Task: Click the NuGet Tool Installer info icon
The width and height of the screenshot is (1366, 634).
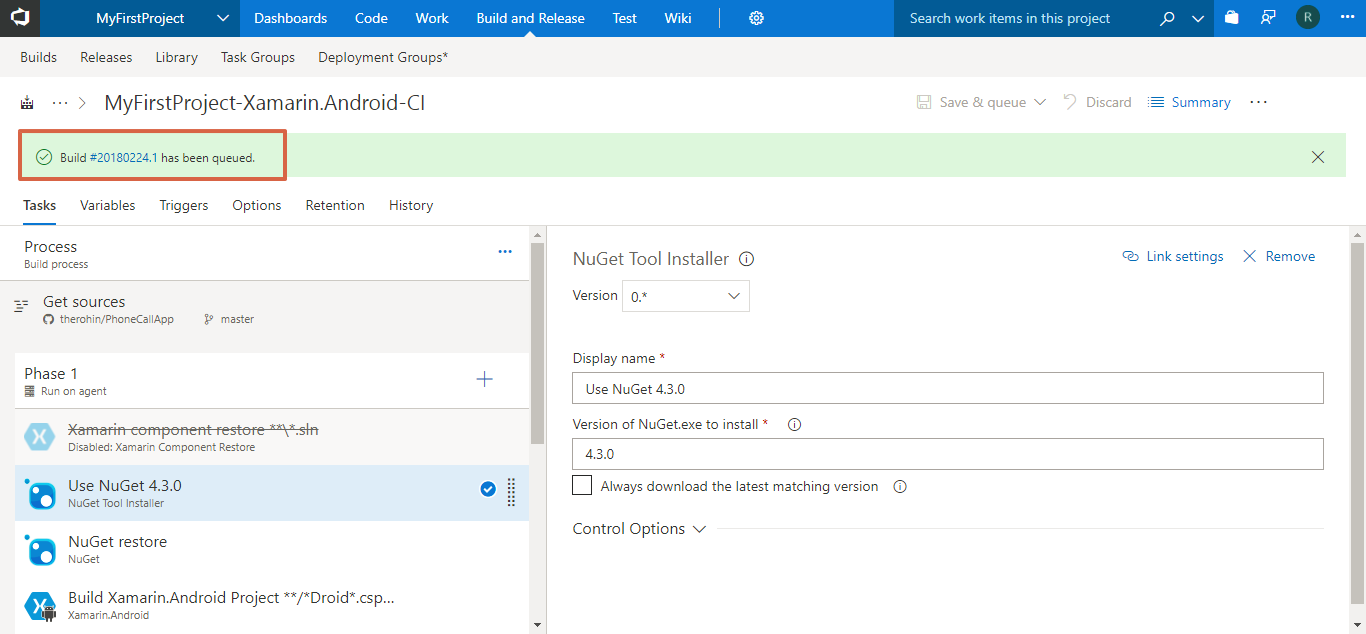Action: pos(746,259)
